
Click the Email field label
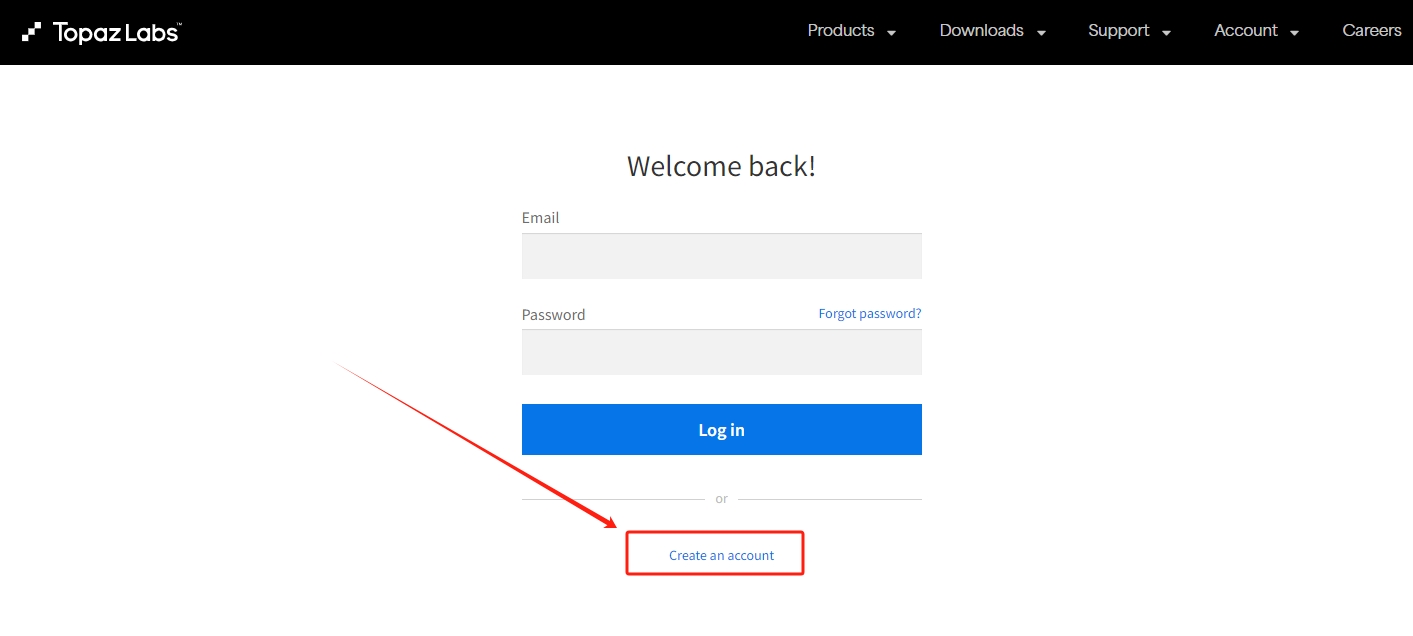[x=540, y=218]
